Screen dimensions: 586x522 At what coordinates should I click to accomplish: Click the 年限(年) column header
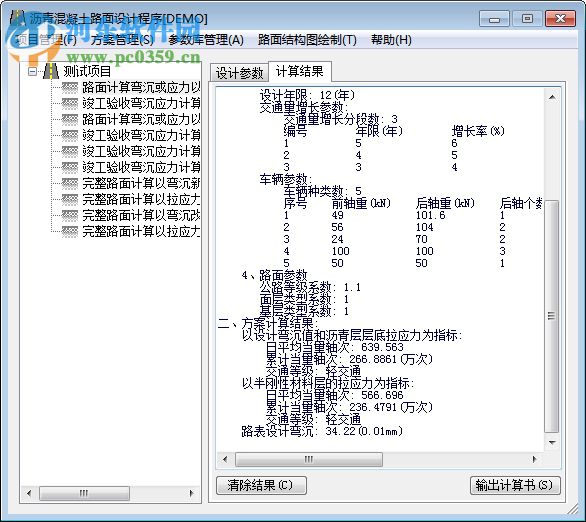tap(379, 131)
